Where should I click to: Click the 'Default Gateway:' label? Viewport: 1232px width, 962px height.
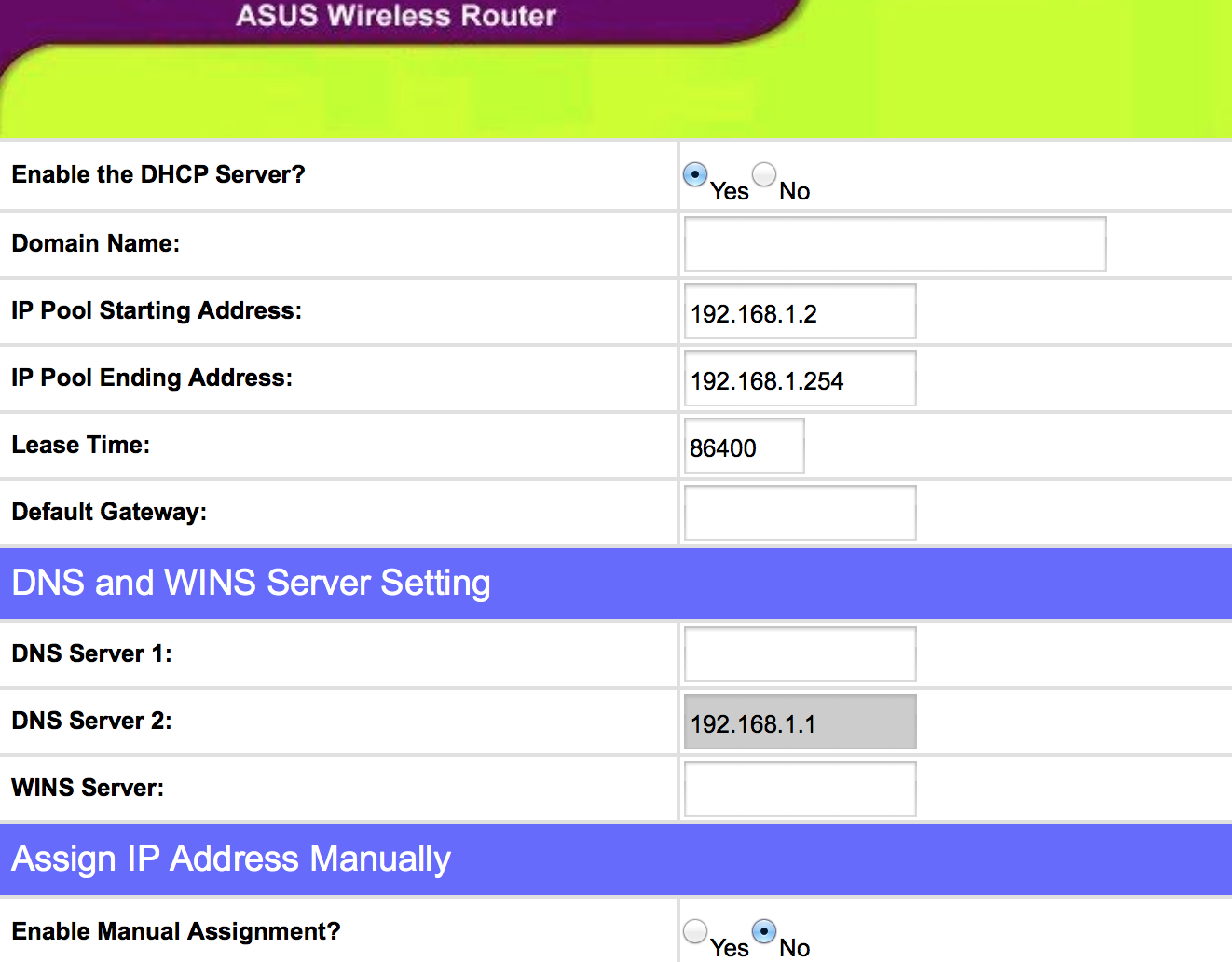109,512
